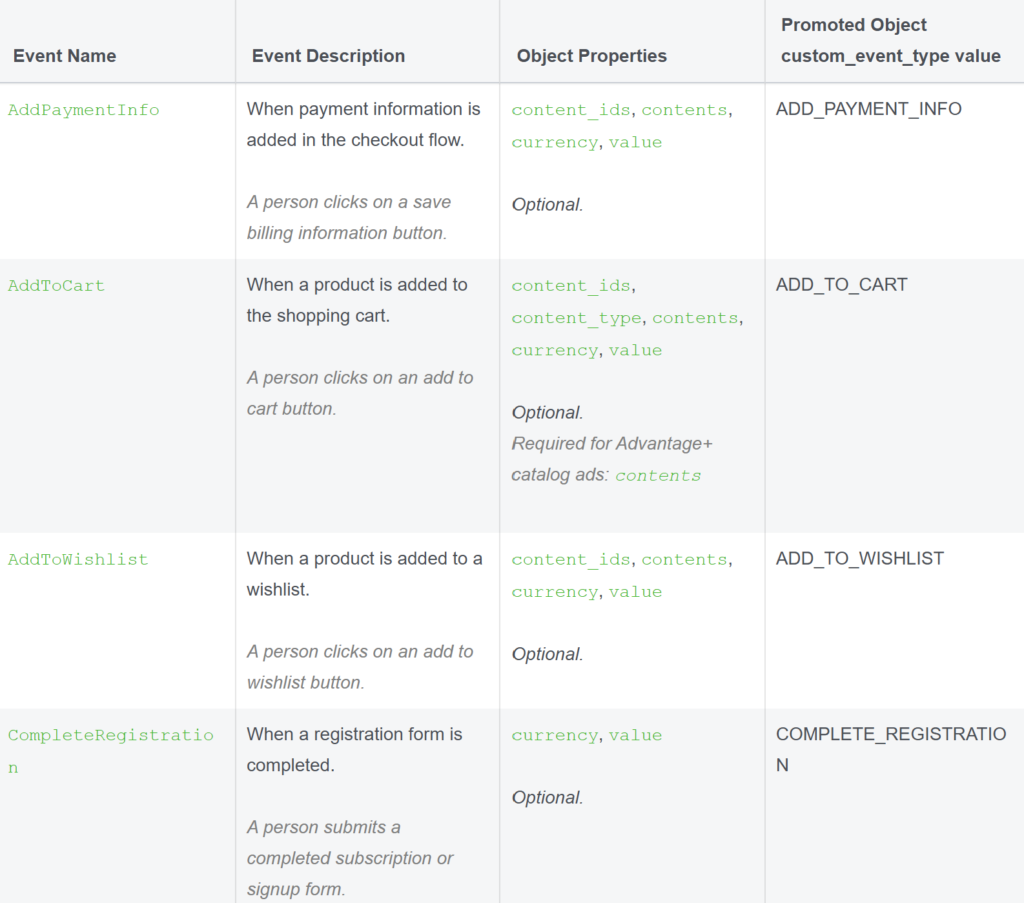1024x903 pixels.
Task: Click contents link in AddPaymentInfo properties
Action: coord(684,110)
